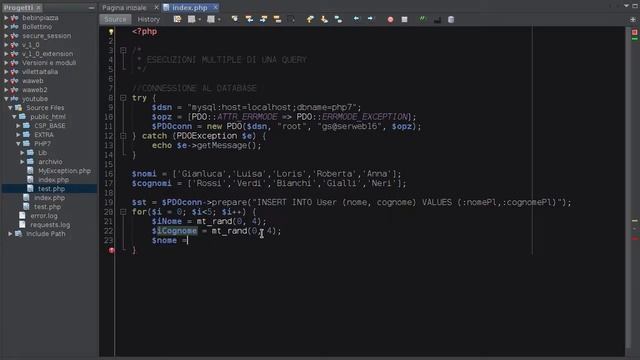Click the light bulb hint on line 1

(x=111, y=32)
